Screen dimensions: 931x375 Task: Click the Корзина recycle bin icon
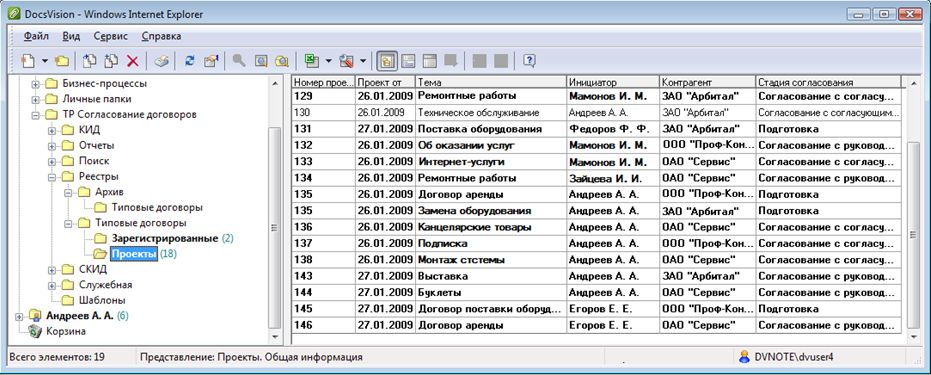coord(35,331)
